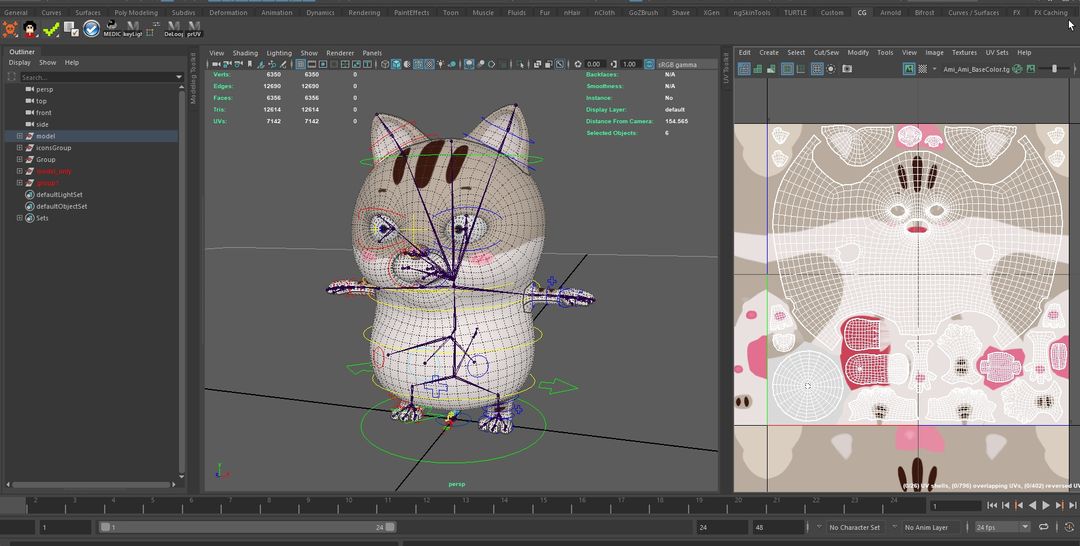Select the front camera in Outliner

43,113
